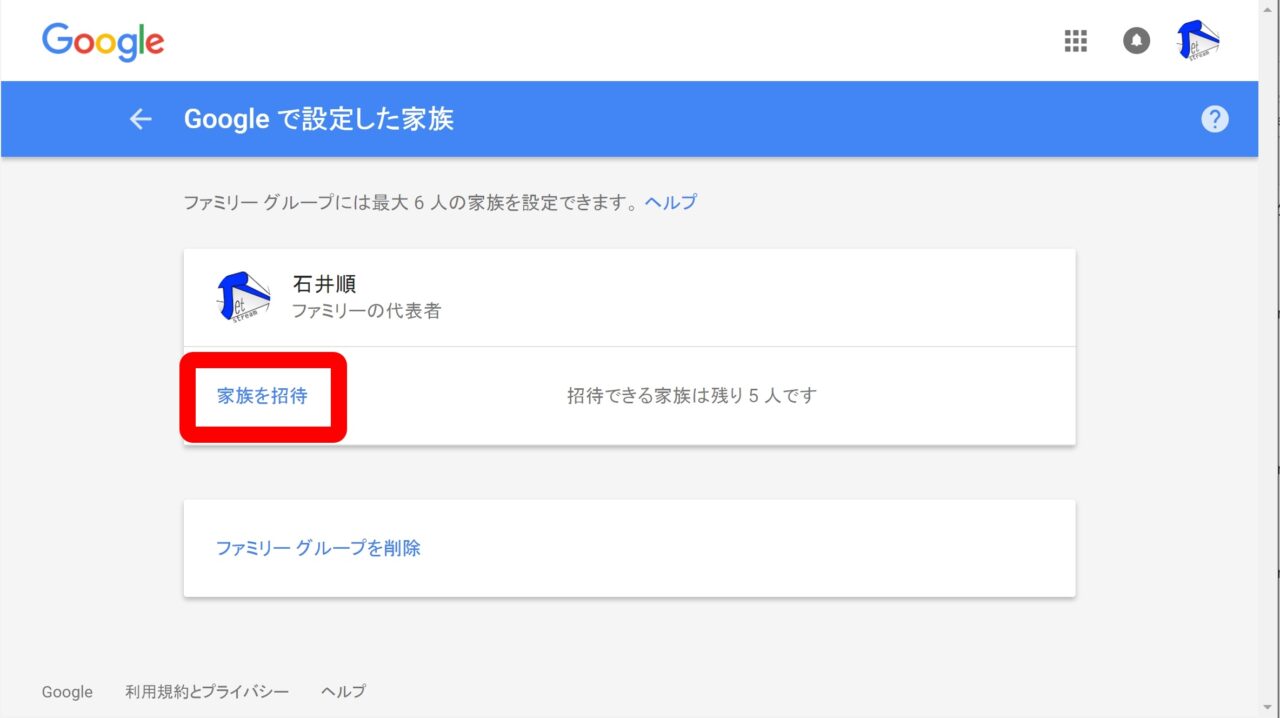Select the 石井順 member name
Screen dimensions: 1280x718
pos(324,284)
